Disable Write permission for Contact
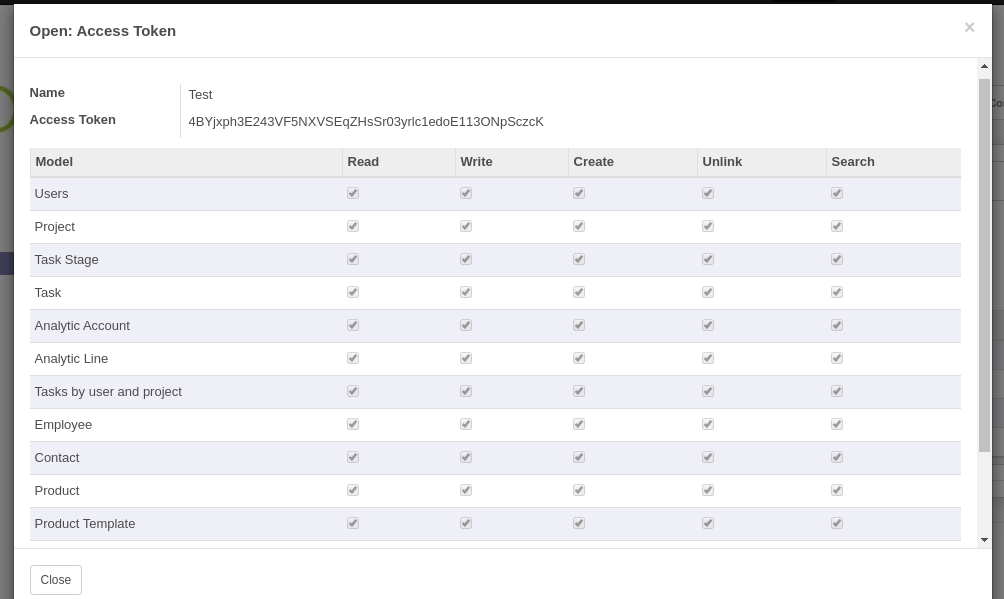The image size is (1004, 599). [x=465, y=456]
